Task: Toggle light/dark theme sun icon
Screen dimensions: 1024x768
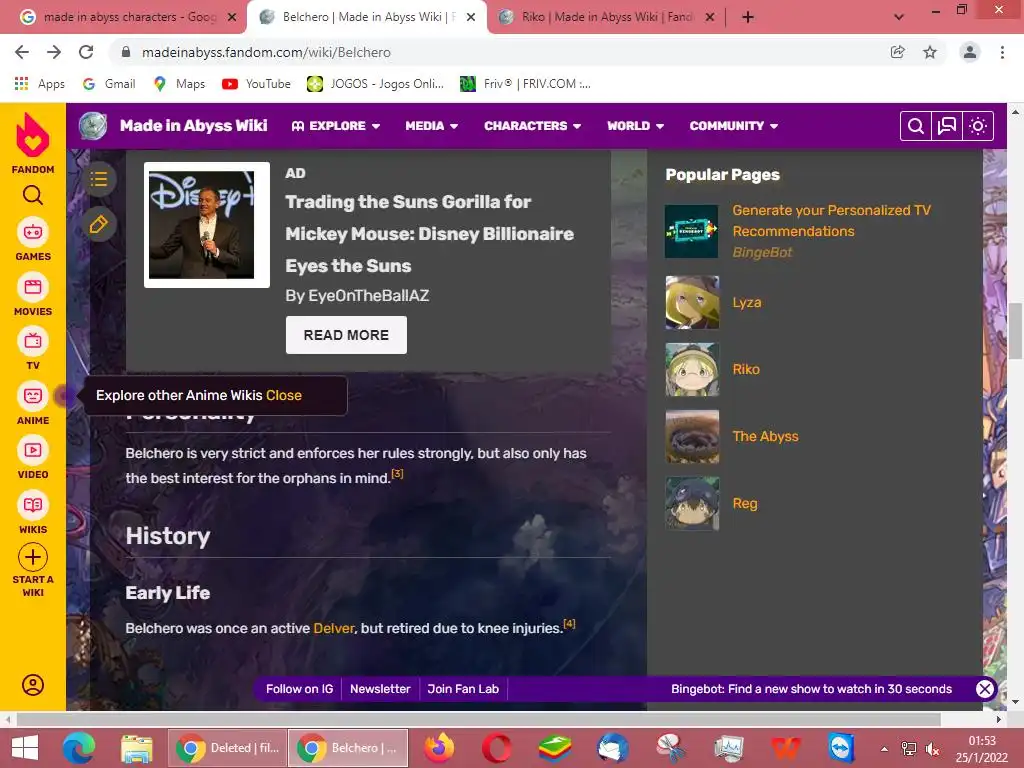Action: [x=978, y=126]
